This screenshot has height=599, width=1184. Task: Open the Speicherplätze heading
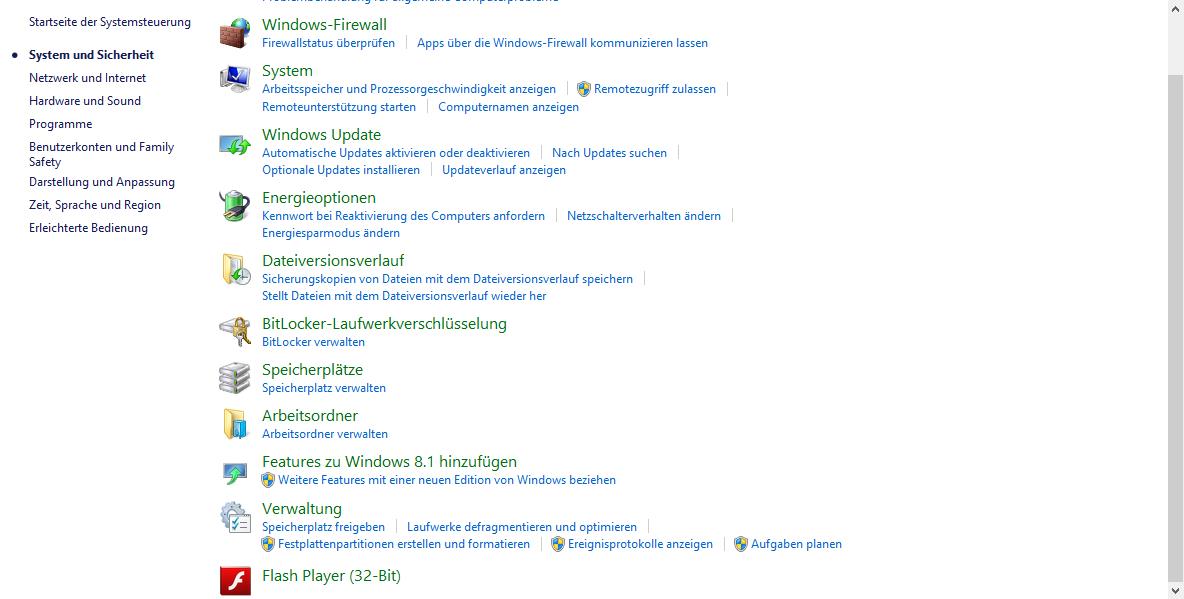313,370
